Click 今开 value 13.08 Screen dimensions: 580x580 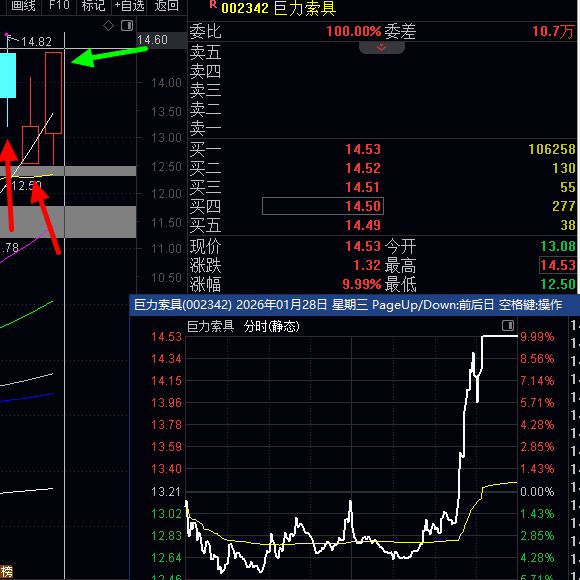click(x=558, y=246)
